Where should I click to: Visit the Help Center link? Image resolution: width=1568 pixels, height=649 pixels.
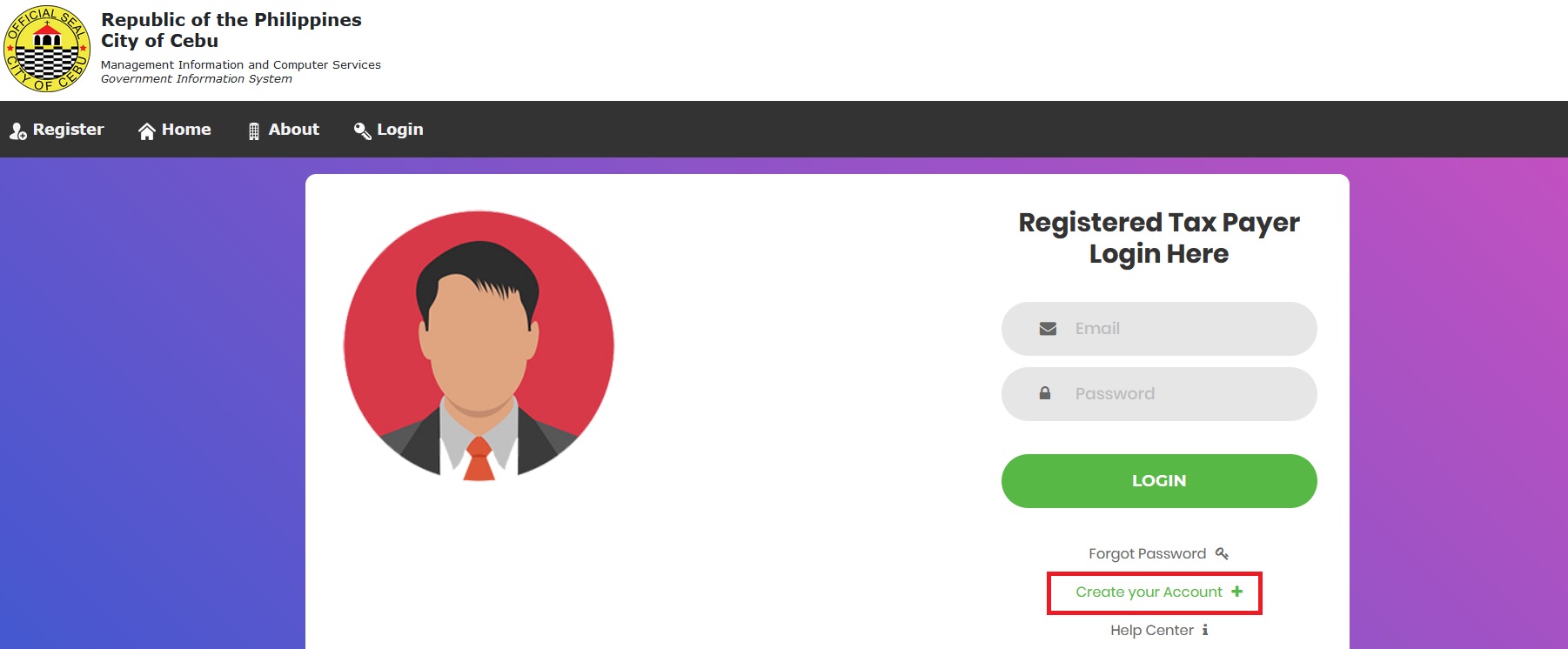click(x=1151, y=631)
